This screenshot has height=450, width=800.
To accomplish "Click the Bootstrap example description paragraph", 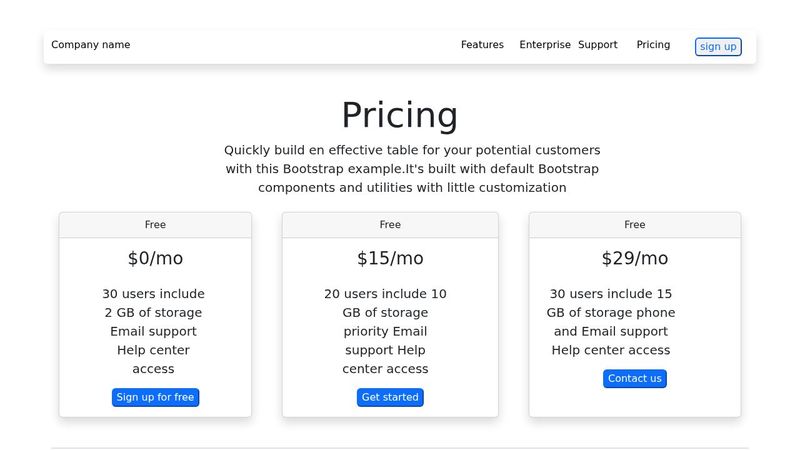I will pos(412,168).
